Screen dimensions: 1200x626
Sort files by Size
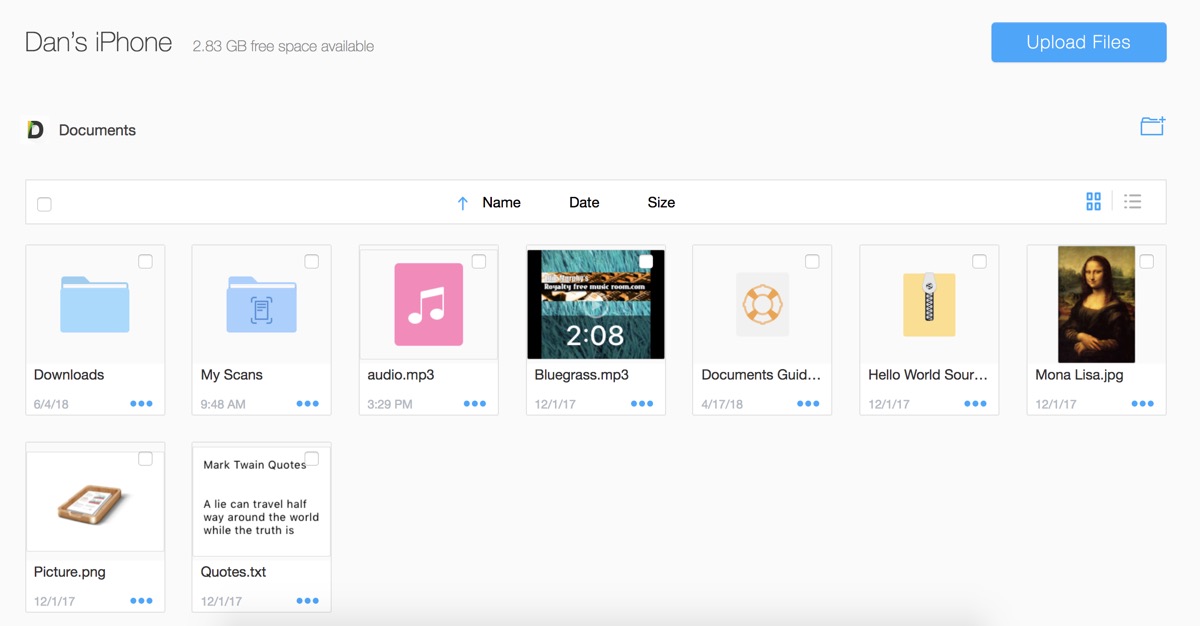661,202
